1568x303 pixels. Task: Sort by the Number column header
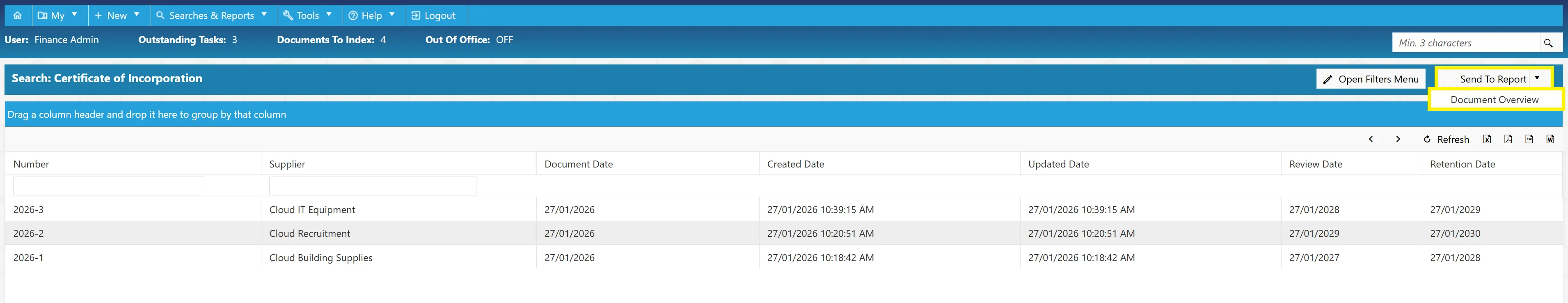31,164
